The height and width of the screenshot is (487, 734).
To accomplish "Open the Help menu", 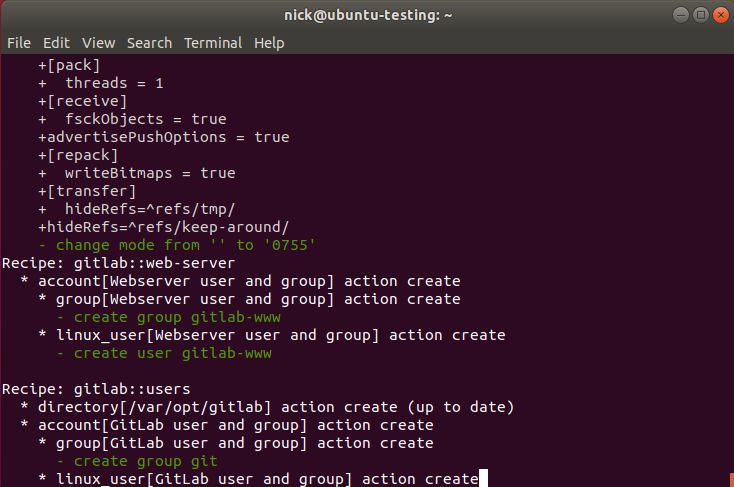I will coord(269,43).
